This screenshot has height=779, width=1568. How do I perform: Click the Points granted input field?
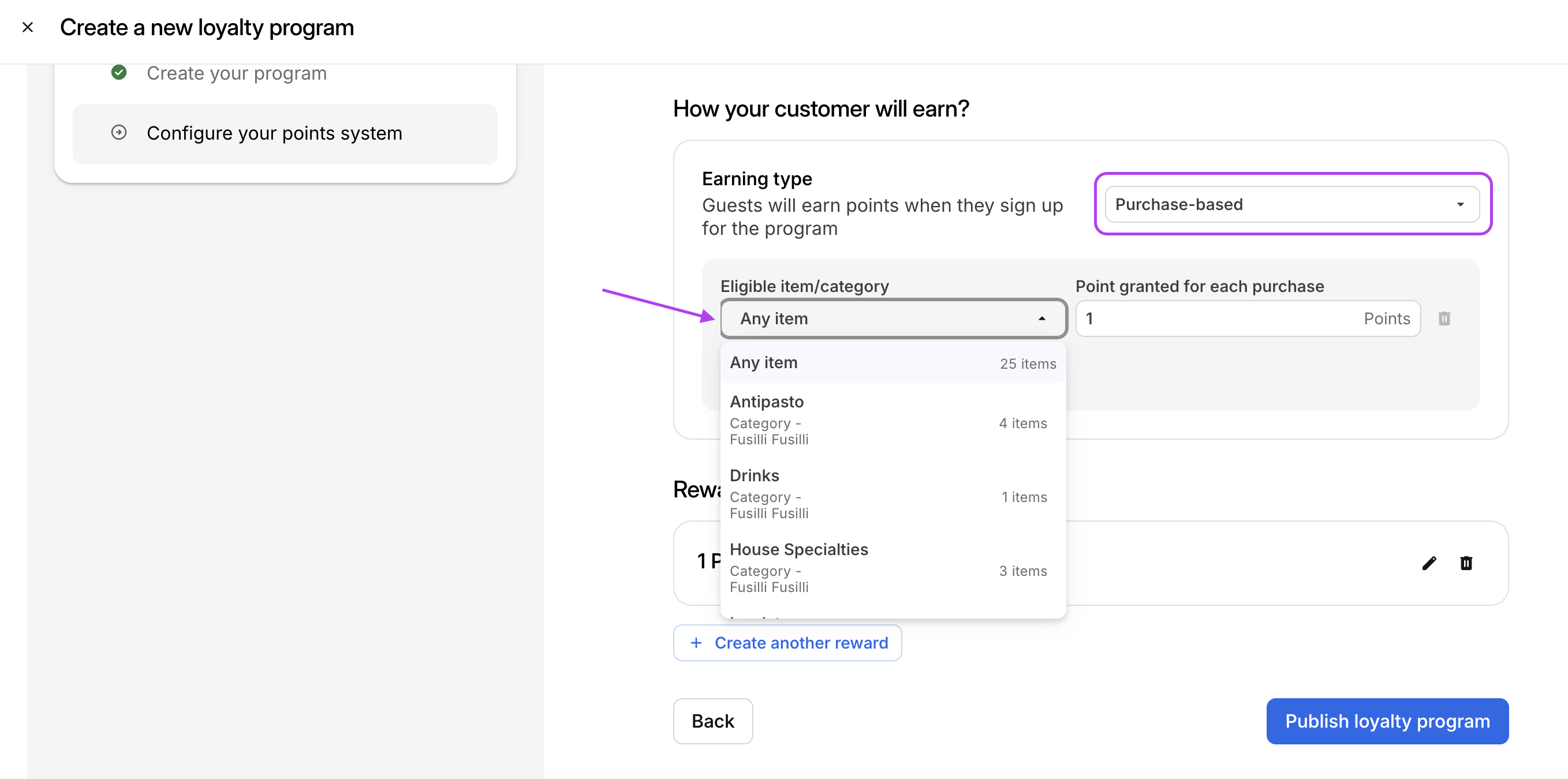coord(1218,319)
